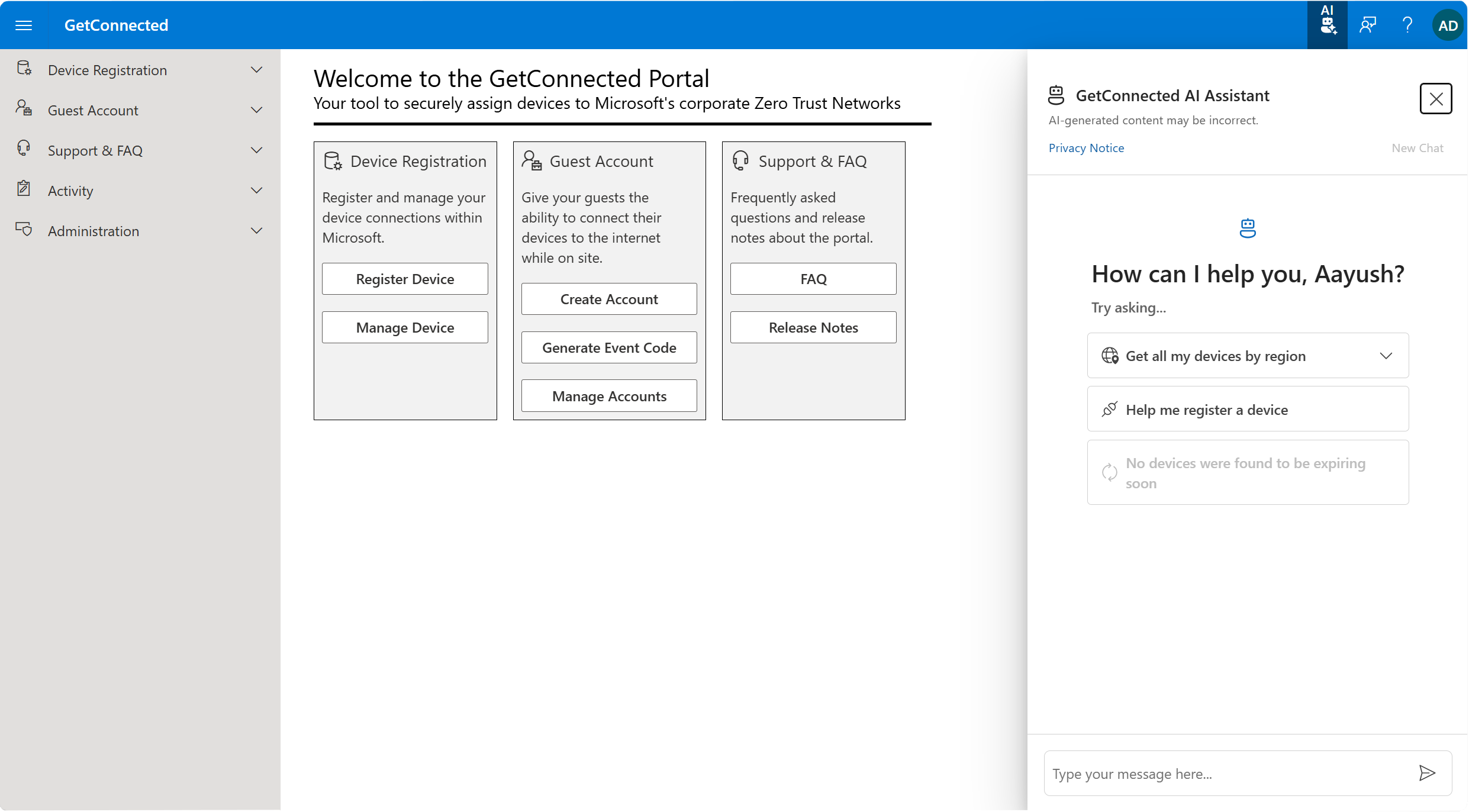The image size is (1469, 812).
Task: Click the GetConnected title in header
Action: coord(117,25)
